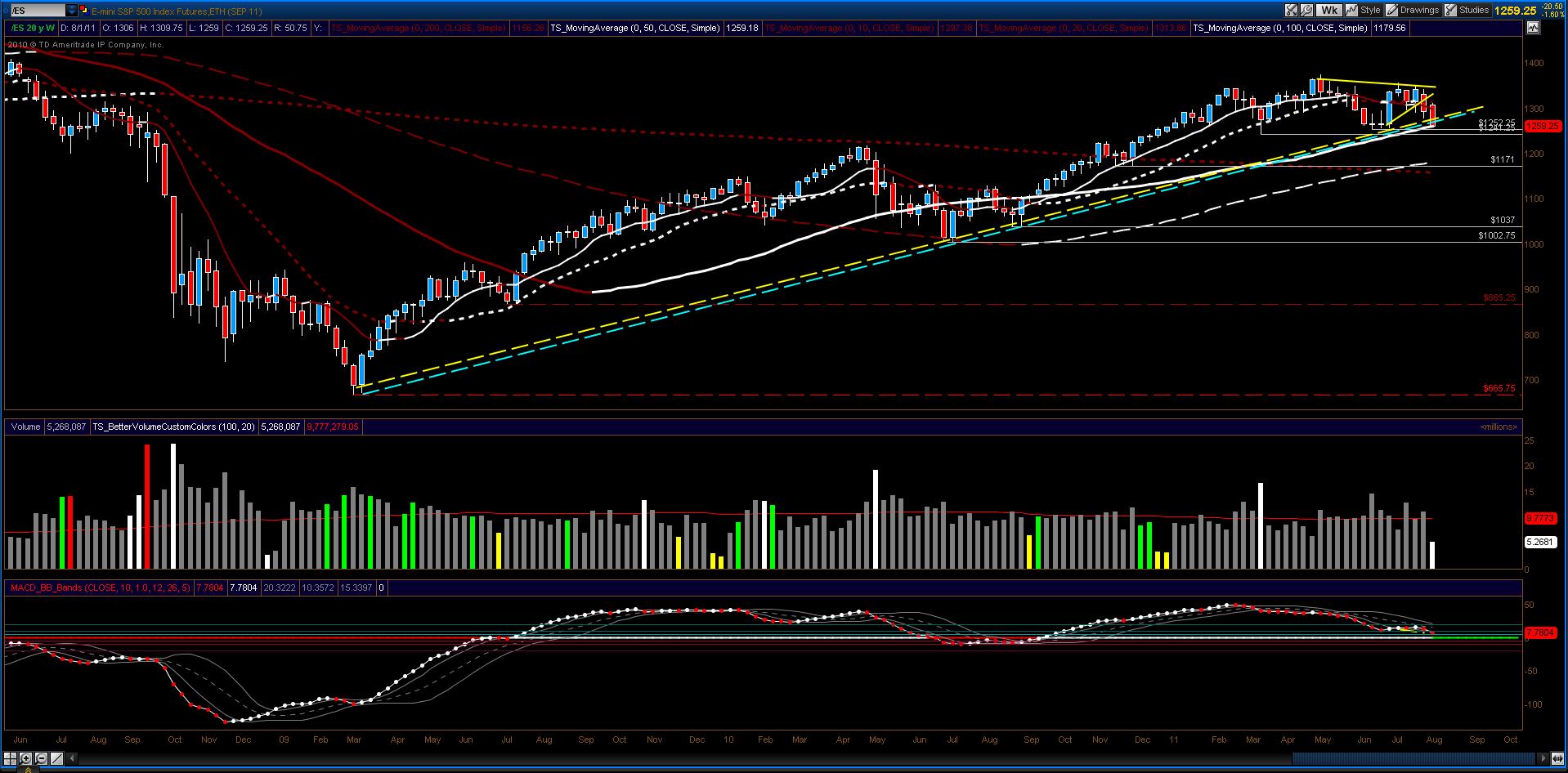Click the 9.7773 volume average axis marker
The width and height of the screenshot is (1568, 773).
[1541, 518]
